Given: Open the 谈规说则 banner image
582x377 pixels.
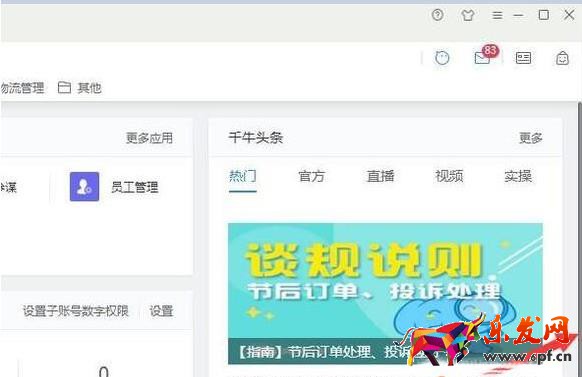Looking at the screenshot, I should point(385,294).
